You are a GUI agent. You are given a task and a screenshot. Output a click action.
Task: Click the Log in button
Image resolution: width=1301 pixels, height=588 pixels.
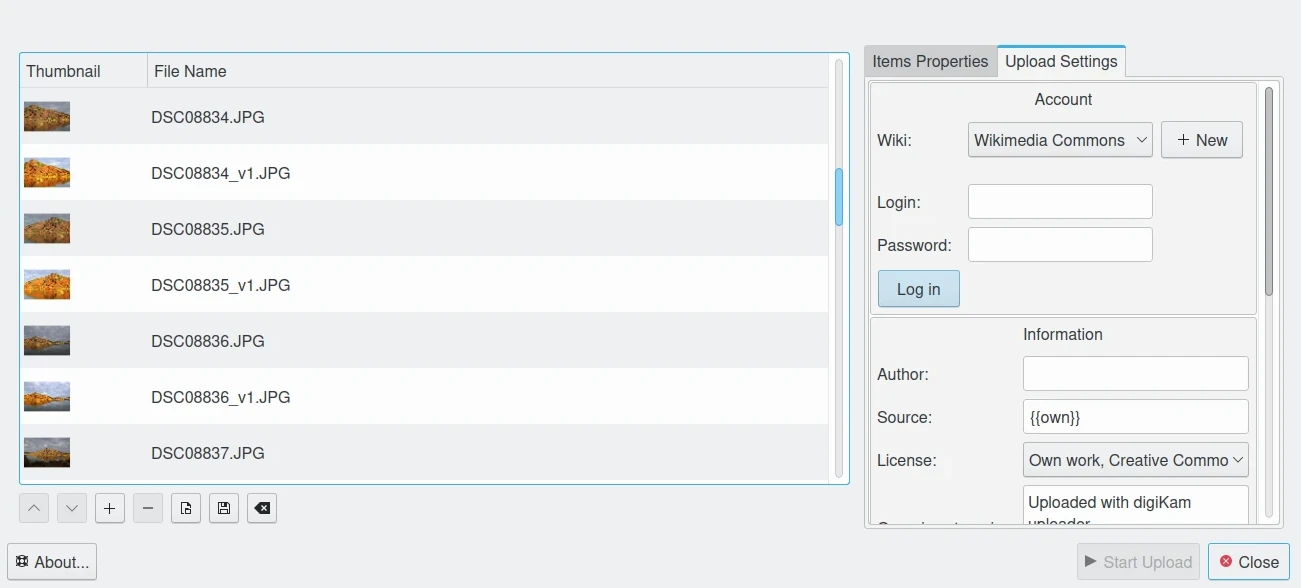click(x=918, y=289)
